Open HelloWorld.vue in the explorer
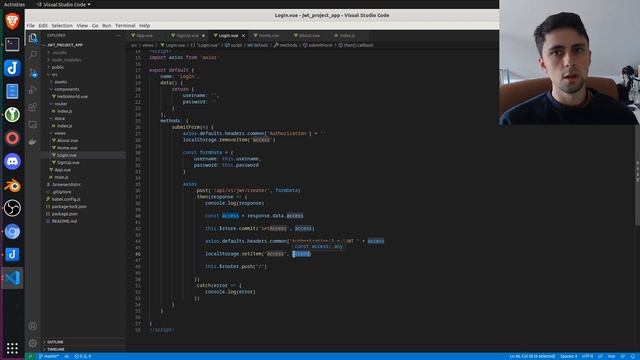The height and width of the screenshot is (360, 640). tap(72, 96)
